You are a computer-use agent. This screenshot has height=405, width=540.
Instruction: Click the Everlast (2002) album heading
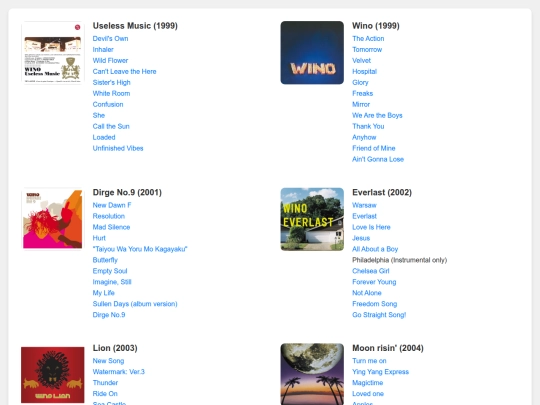click(382, 193)
